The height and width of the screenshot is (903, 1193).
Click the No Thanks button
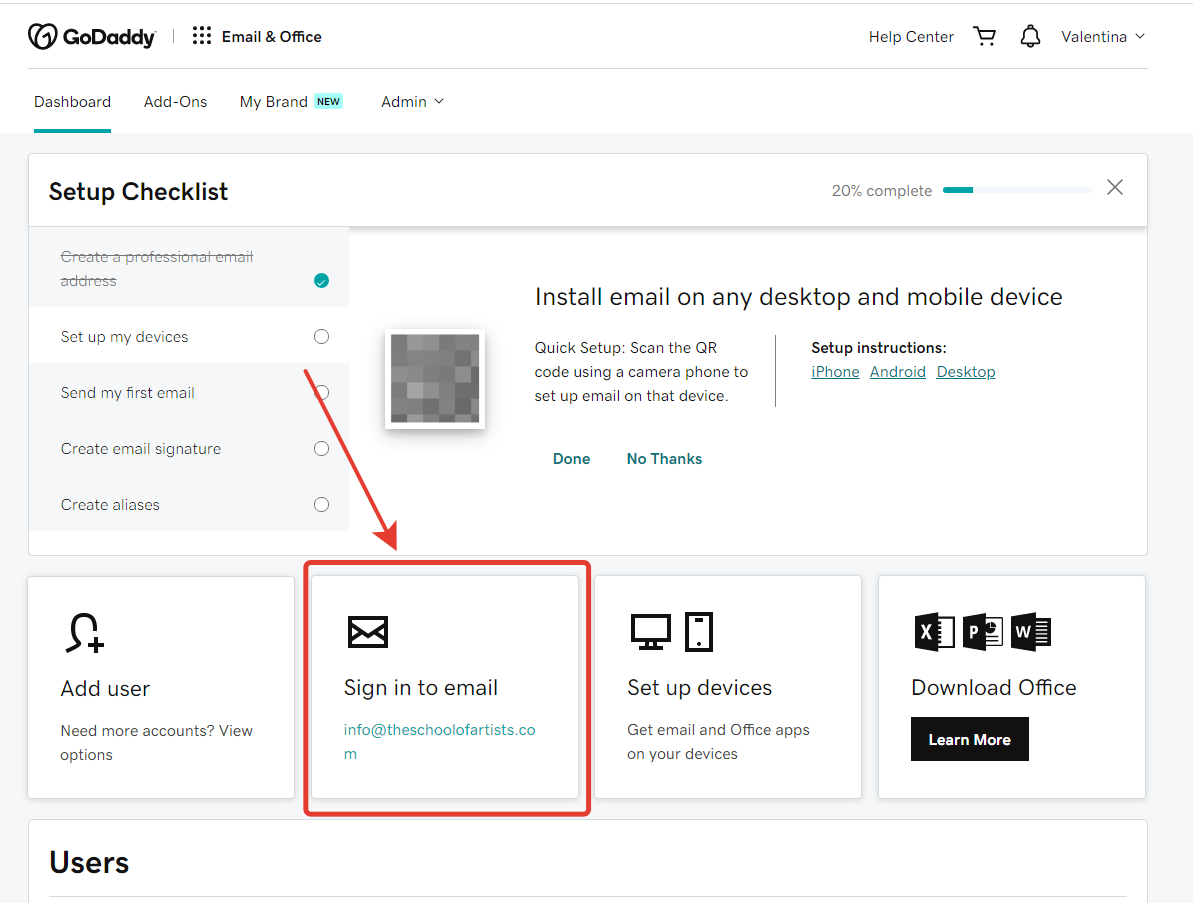664,459
